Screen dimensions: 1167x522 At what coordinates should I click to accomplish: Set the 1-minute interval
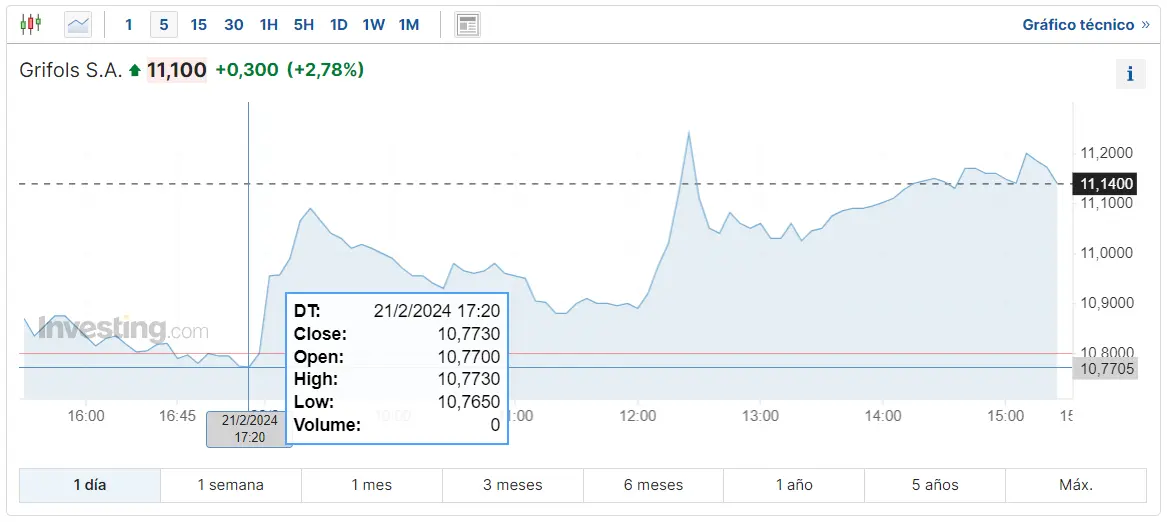[129, 24]
